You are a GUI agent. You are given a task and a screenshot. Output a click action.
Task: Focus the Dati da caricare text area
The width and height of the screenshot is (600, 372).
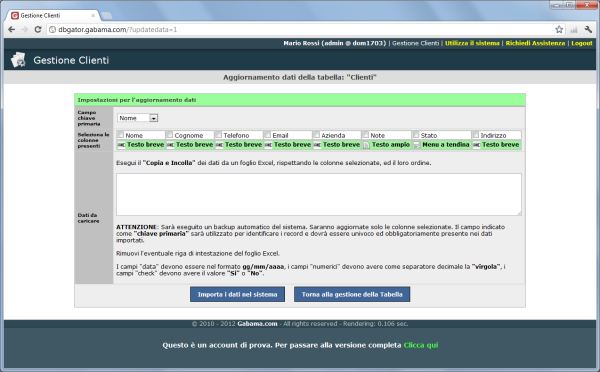(319, 194)
